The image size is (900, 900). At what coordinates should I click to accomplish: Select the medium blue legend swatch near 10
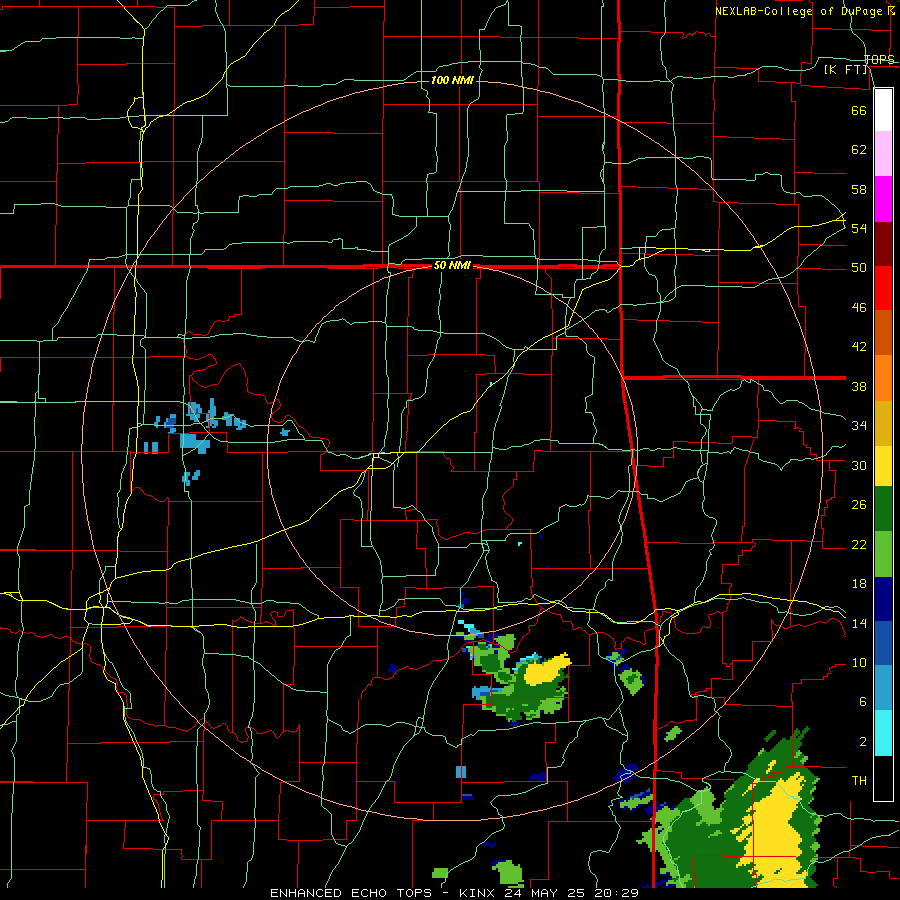coord(883,643)
